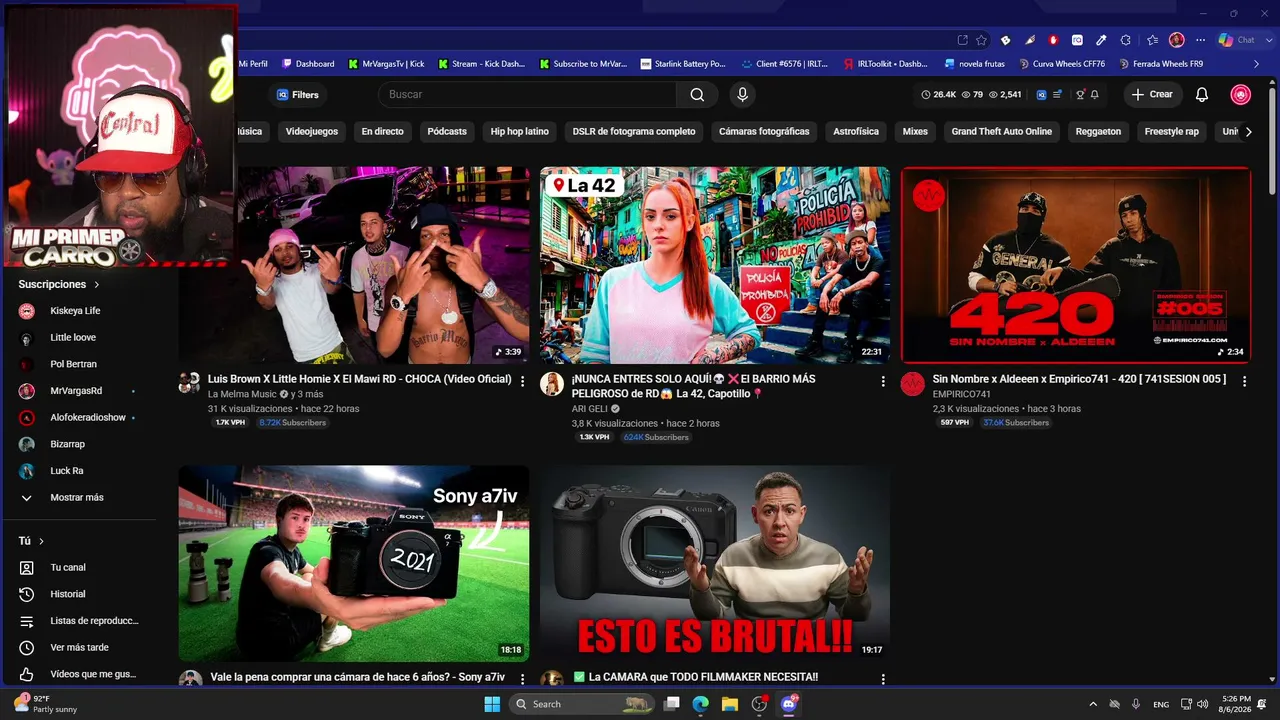
Task: Open YouTube notifications bell
Action: (x=1202, y=95)
